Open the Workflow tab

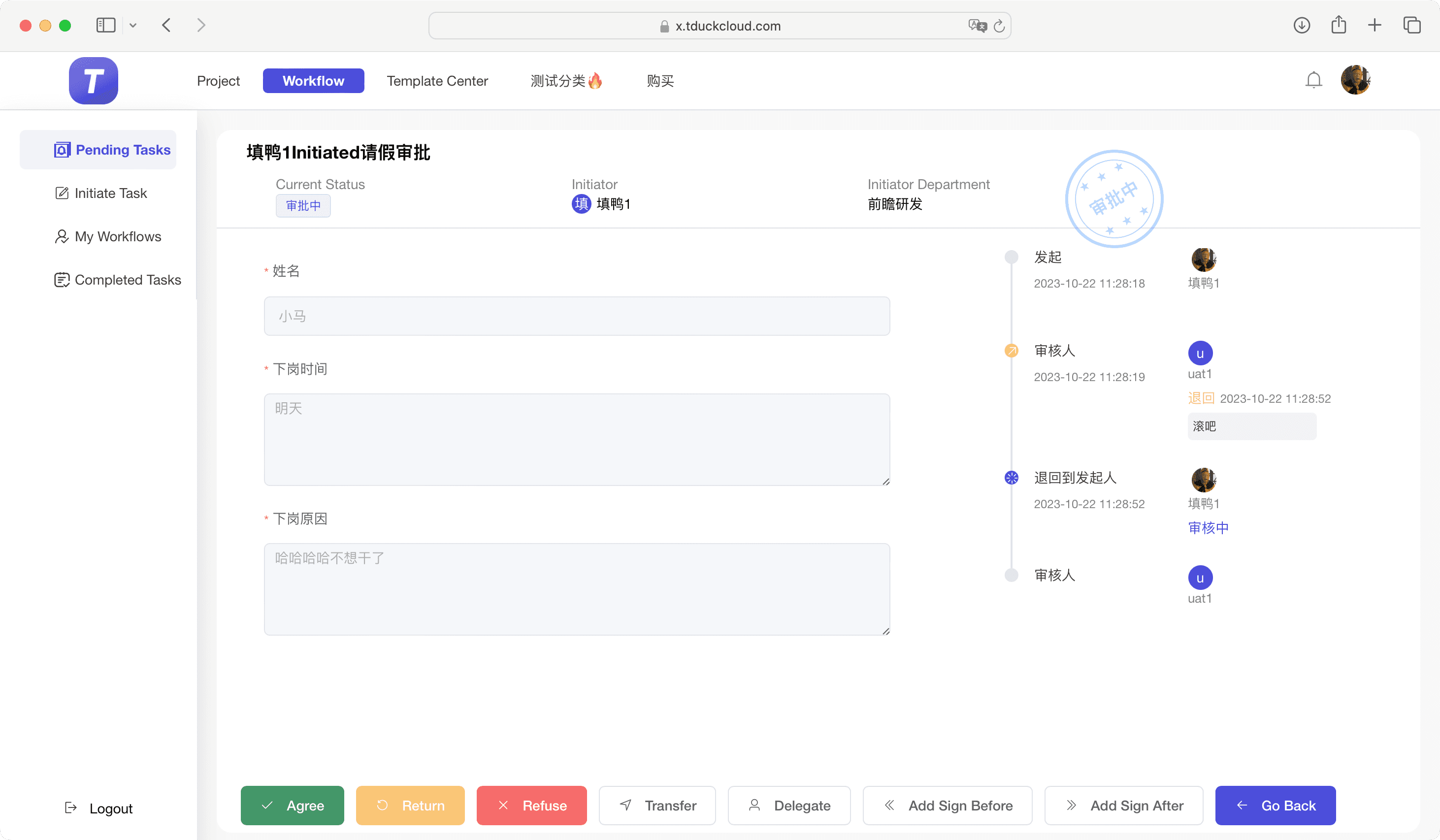313,81
